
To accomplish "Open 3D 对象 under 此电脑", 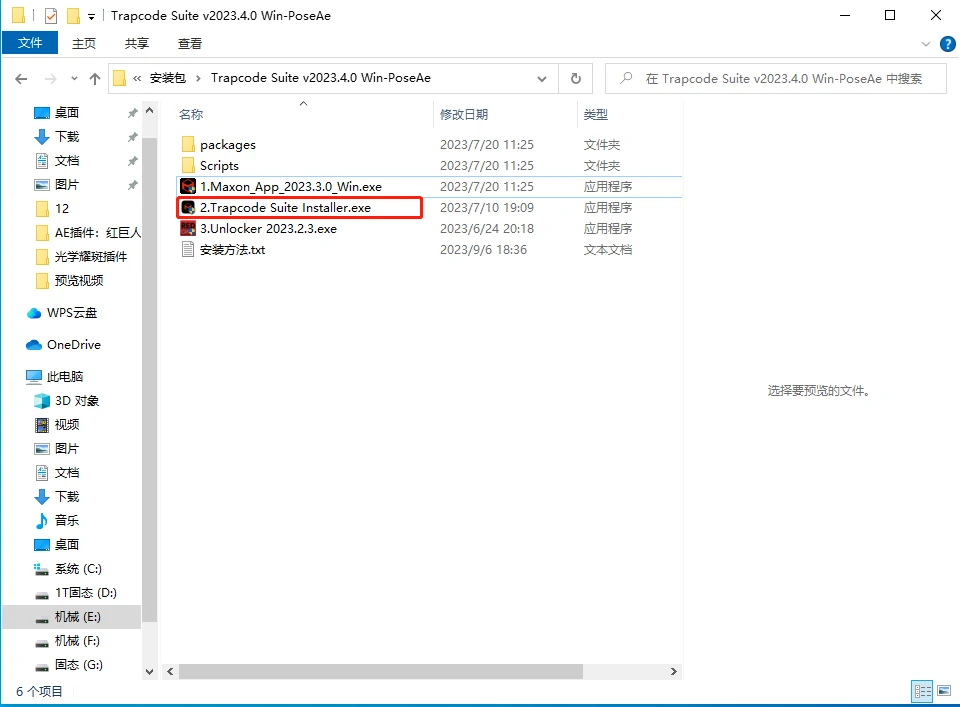I will pos(77,400).
